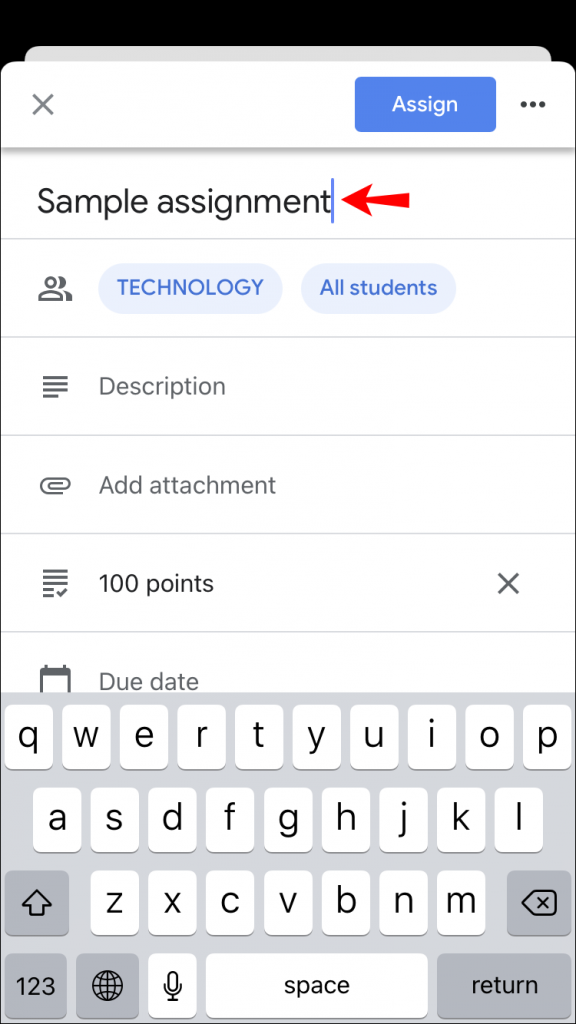Change grading via the 100 points selector
Image resolution: width=576 pixels, height=1024 pixels.
pos(156,583)
